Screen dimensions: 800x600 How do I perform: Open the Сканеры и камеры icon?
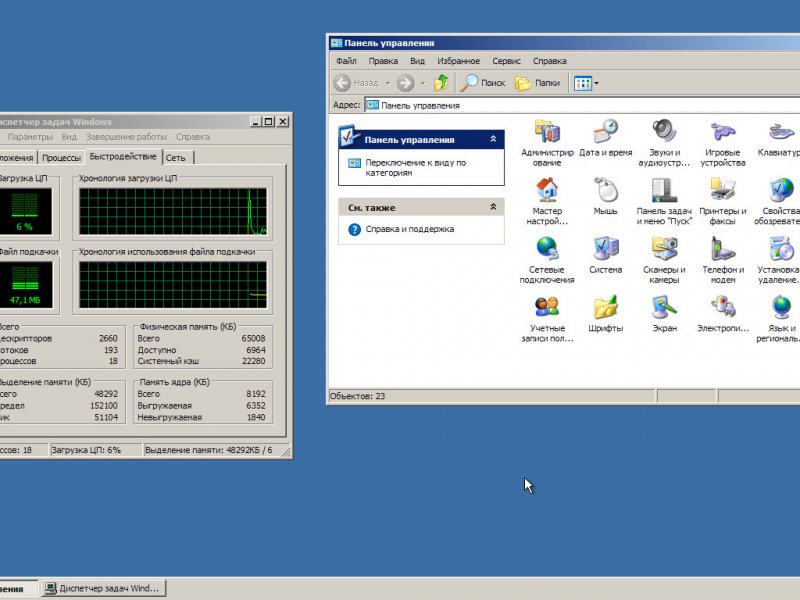(x=664, y=249)
